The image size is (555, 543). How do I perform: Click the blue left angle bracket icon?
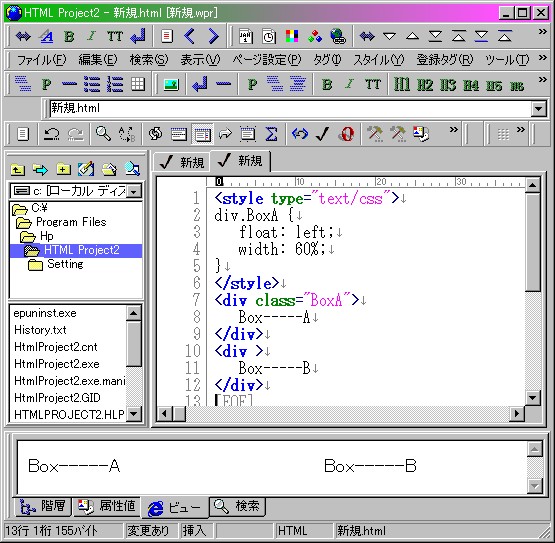(x=190, y=36)
